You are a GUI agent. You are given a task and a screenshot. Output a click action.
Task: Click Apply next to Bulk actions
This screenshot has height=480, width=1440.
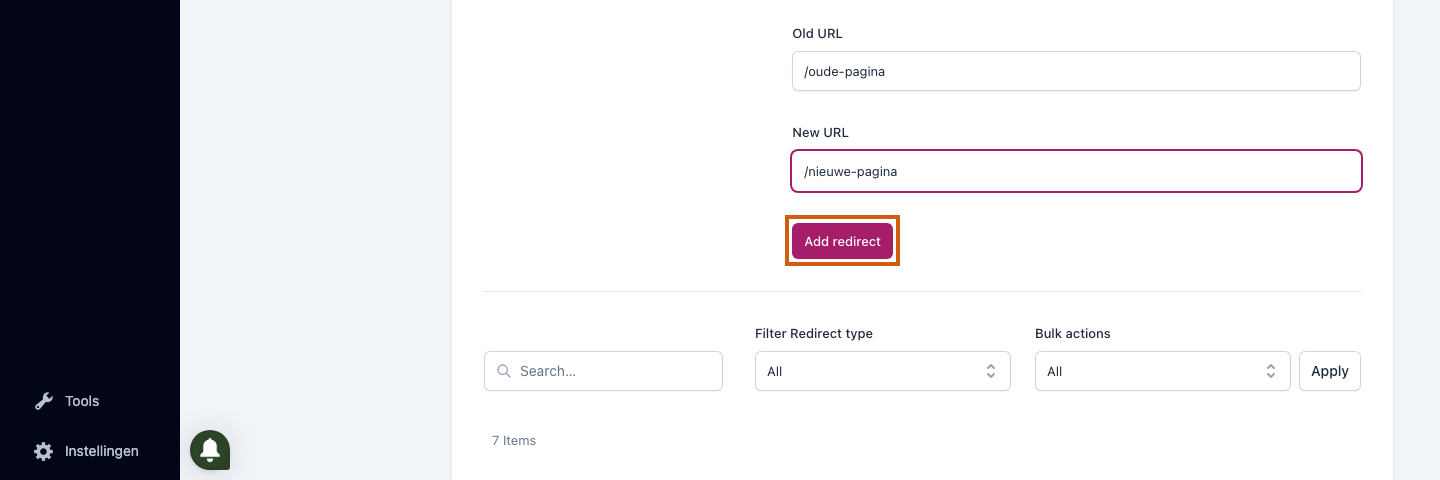(x=1330, y=371)
